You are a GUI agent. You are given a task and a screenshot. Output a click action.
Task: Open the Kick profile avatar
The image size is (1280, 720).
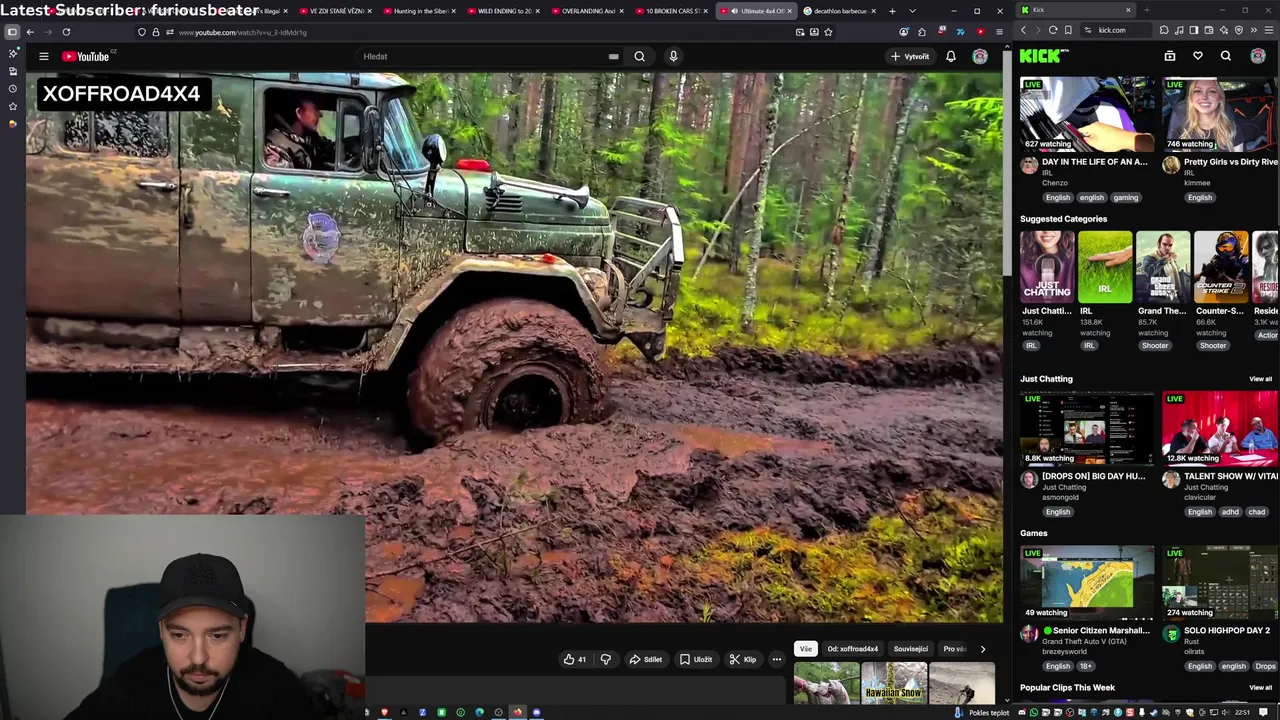[x=1258, y=56]
